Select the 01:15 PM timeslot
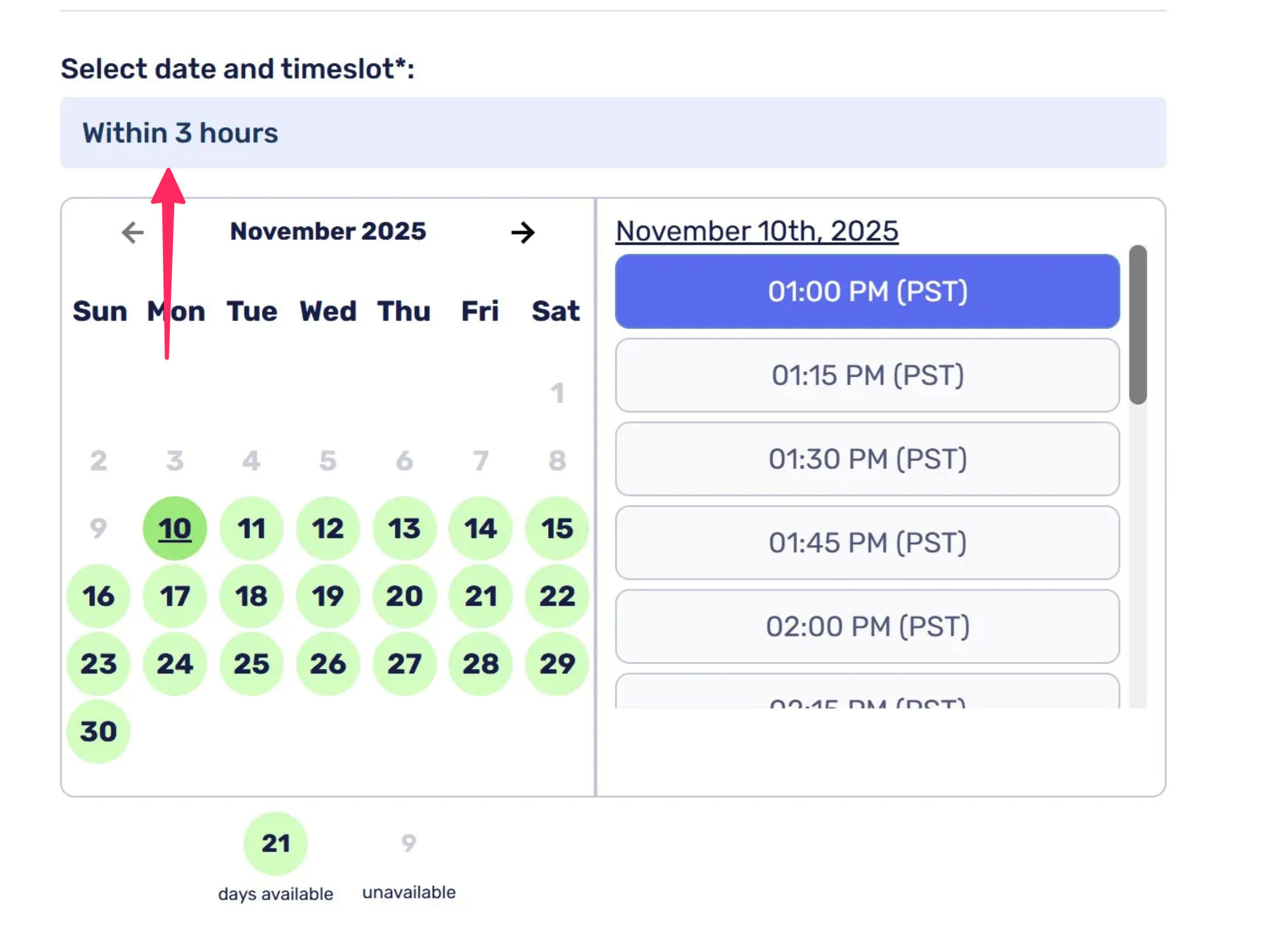1281x952 pixels. point(866,375)
